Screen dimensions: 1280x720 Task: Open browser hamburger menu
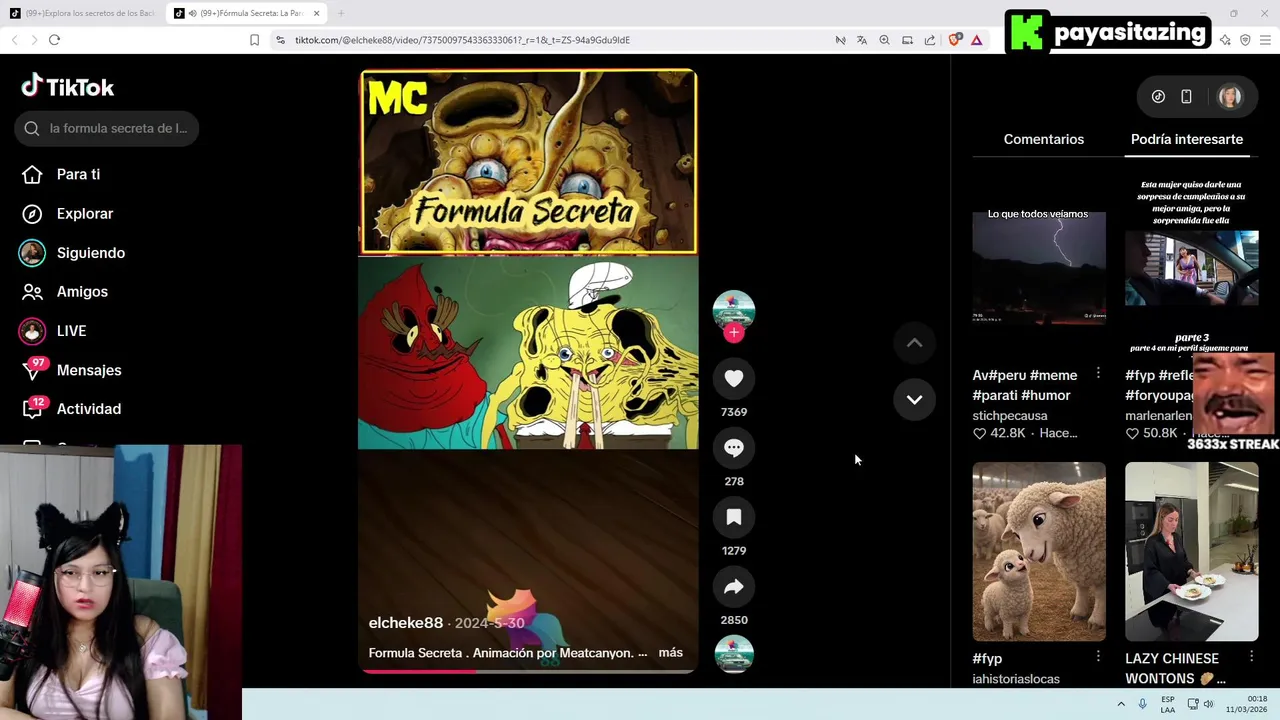point(1265,40)
